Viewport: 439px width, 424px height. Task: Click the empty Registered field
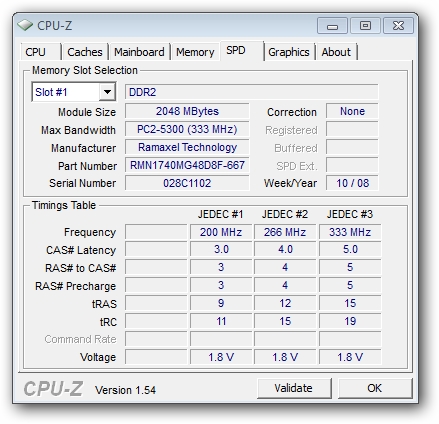[352, 129]
